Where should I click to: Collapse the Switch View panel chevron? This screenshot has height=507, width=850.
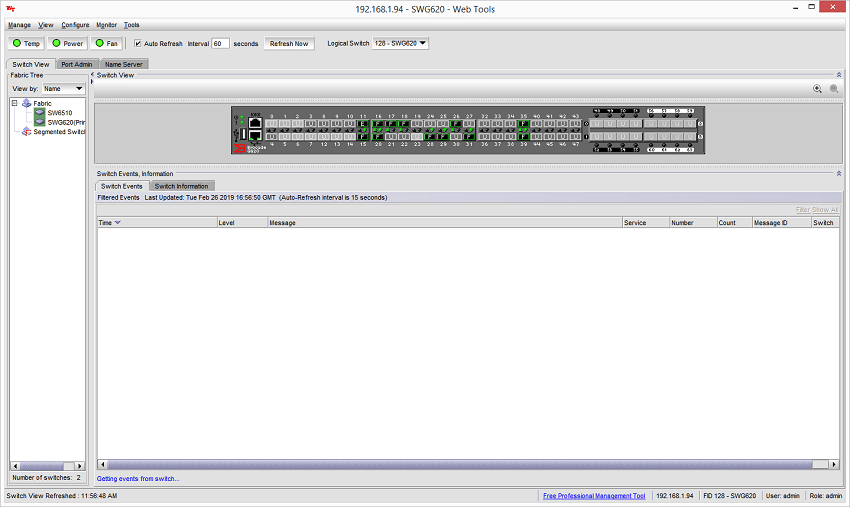click(x=839, y=75)
